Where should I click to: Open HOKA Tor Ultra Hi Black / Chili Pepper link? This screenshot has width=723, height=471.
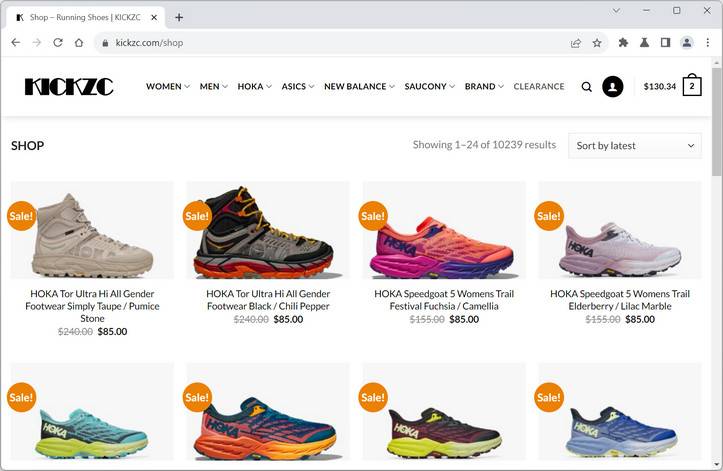tap(268, 300)
